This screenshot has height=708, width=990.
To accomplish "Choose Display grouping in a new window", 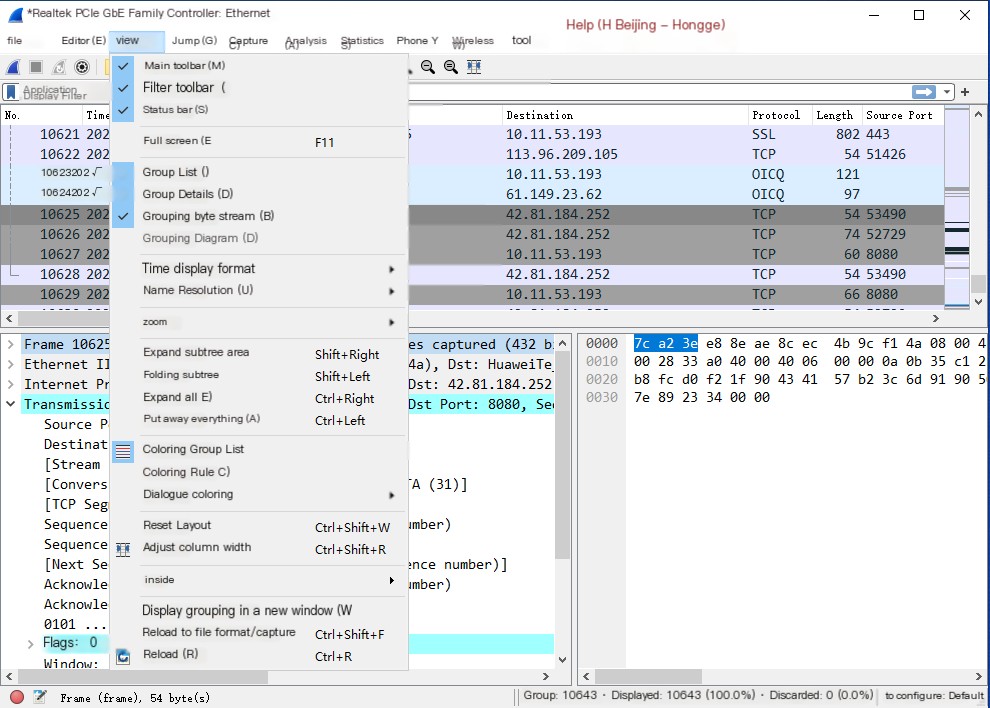I will [259, 611].
